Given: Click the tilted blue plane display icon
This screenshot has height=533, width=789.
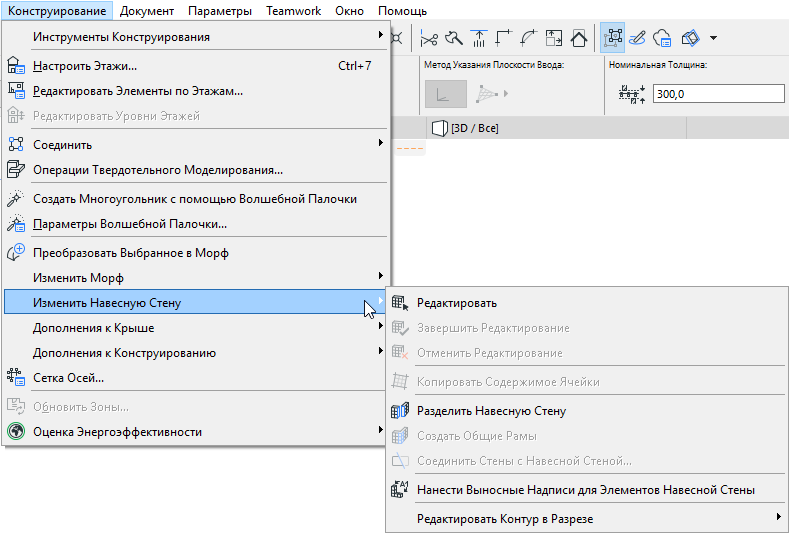Looking at the screenshot, I should pos(690,38).
